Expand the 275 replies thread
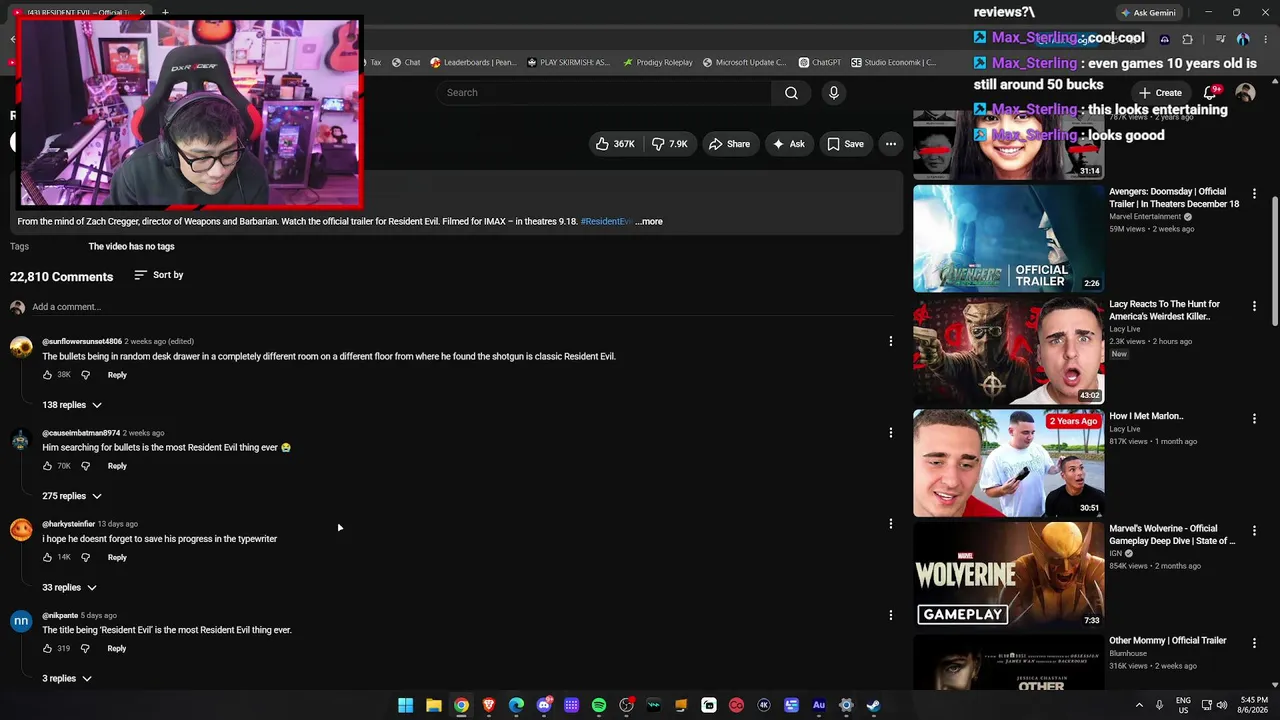Viewport: 1280px width, 720px height. [72, 496]
